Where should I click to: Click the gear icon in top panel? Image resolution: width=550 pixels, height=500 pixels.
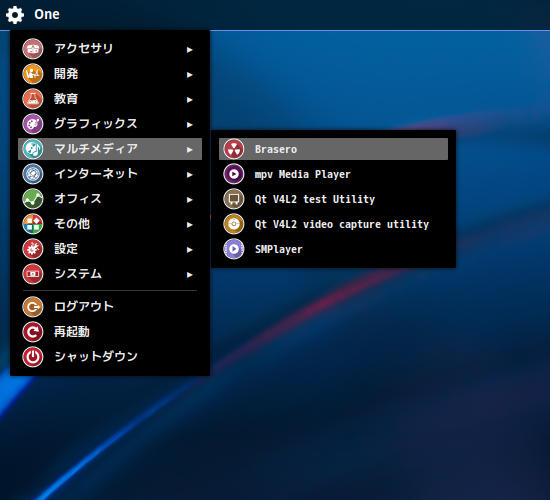coord(15,15)
